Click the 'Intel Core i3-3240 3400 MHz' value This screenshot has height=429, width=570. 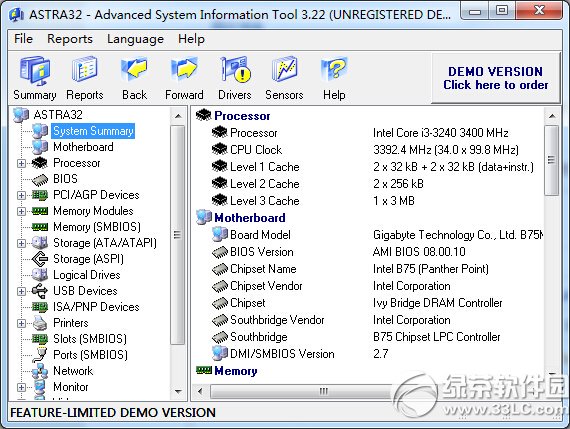[x=441, y=133]
